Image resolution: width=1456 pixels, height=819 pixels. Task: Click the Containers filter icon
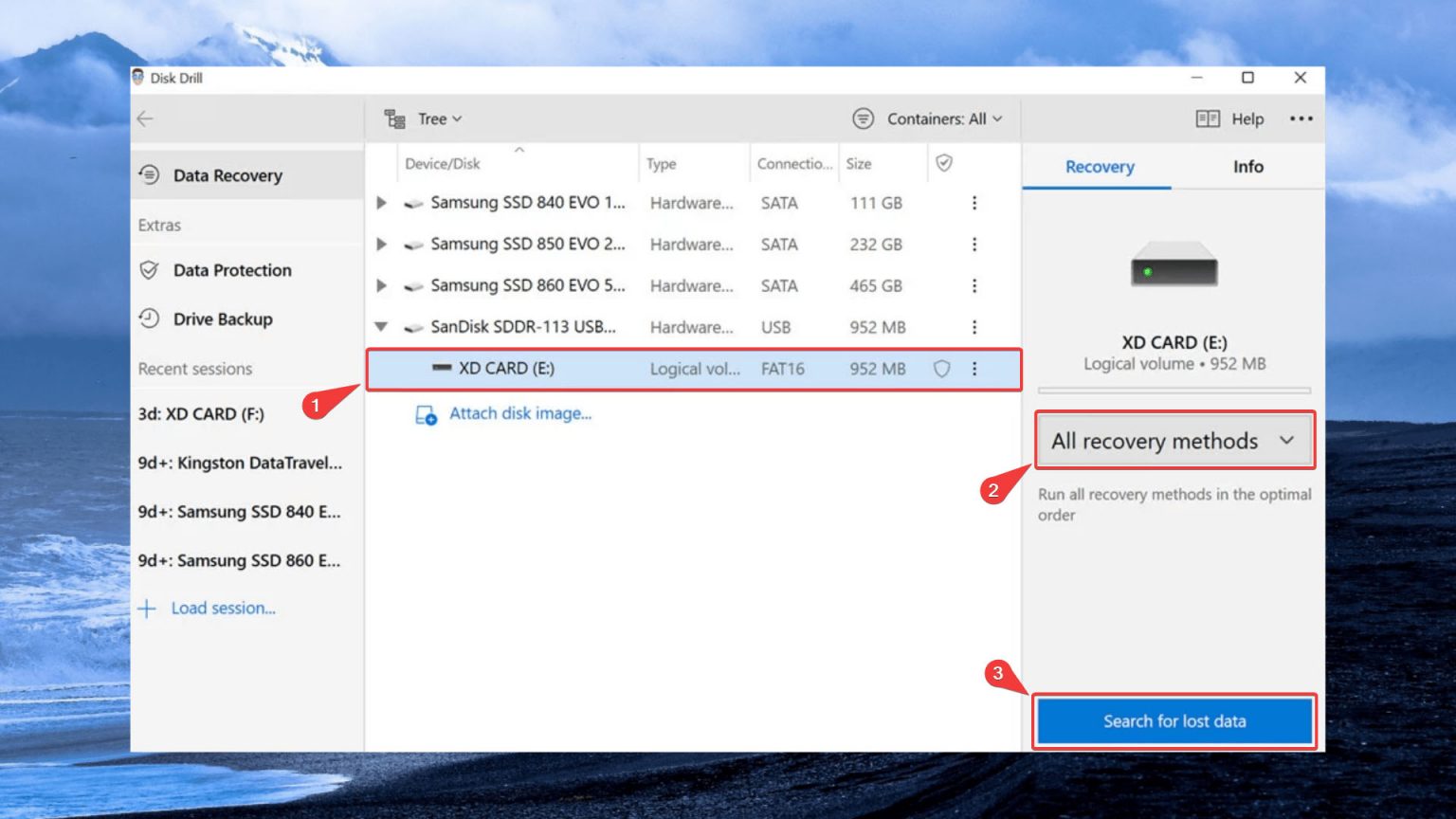(863, 118)
